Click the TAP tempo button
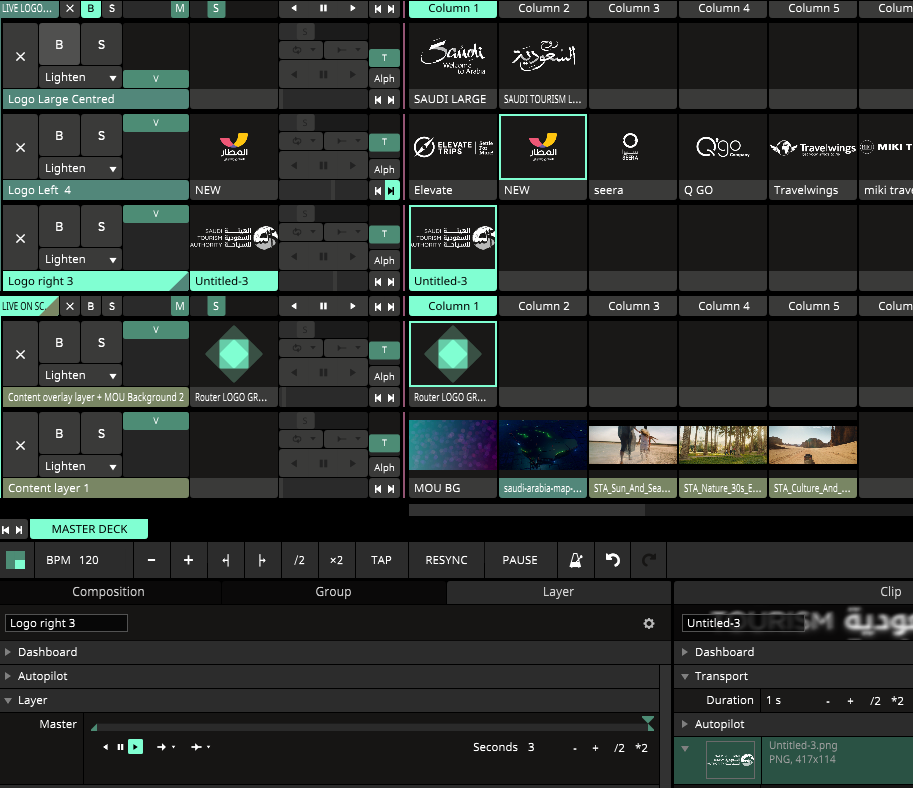The height and width of the screenshot is (788, 913). pyautogui.click(x=381, y=560)
